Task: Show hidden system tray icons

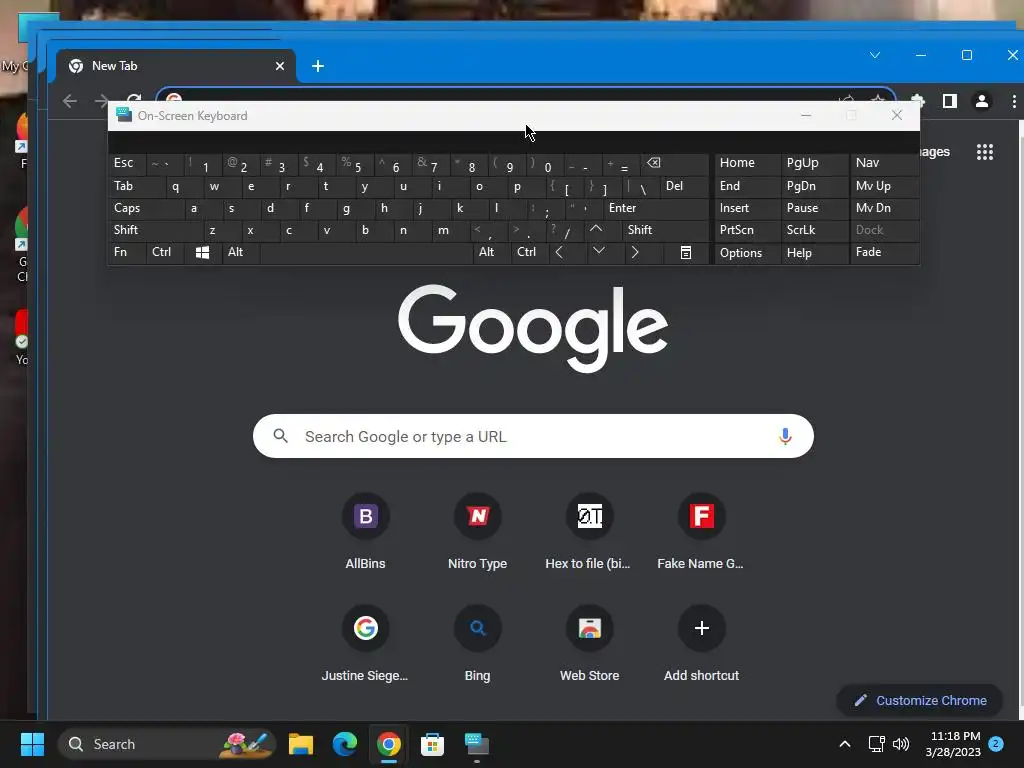Action: click(844, 744)
